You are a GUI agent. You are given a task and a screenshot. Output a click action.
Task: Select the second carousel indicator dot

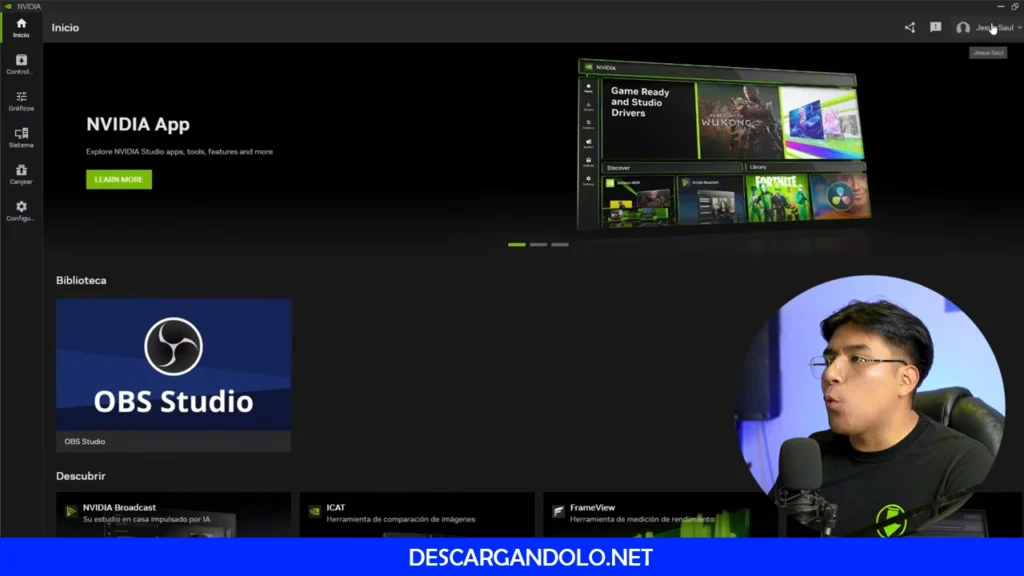coord(537,243)
